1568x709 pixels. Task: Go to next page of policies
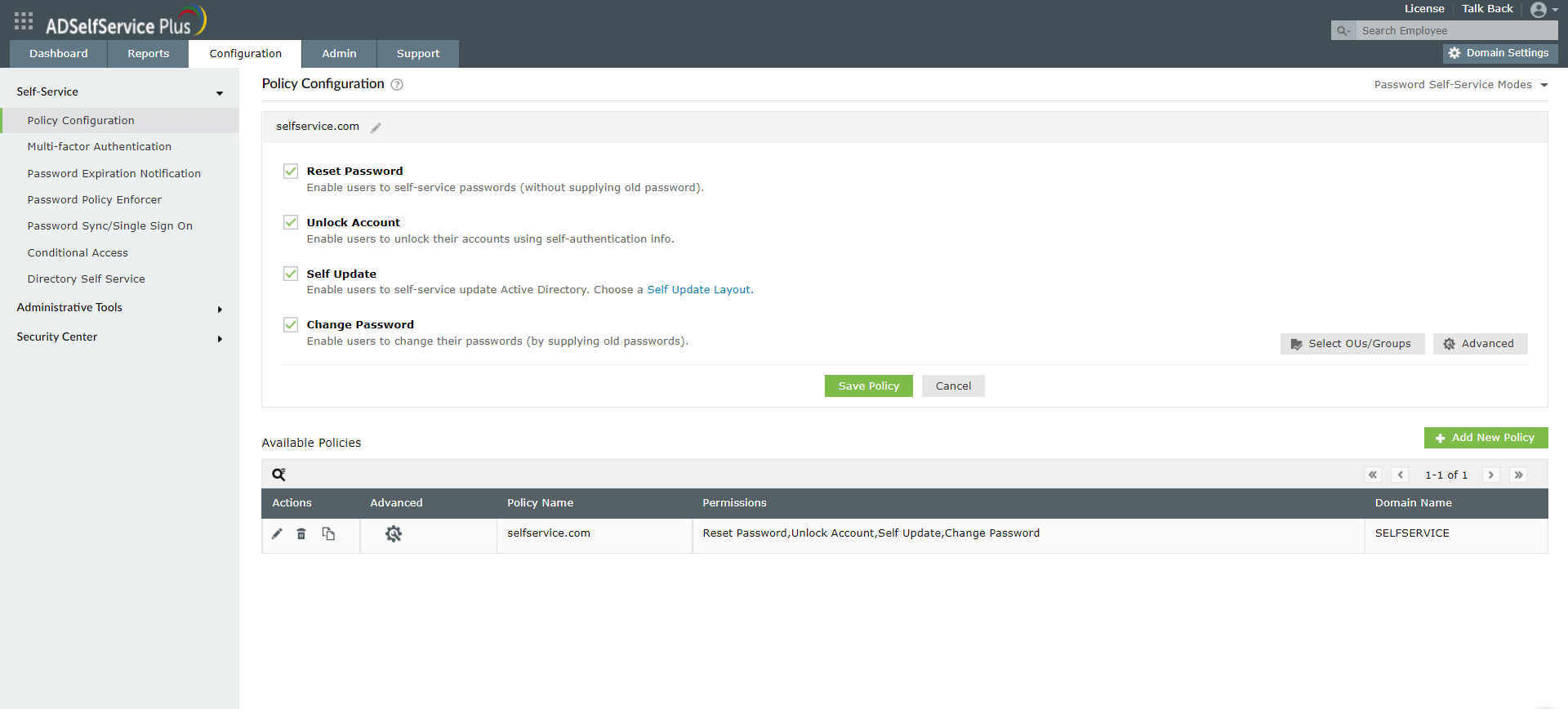tap(1491, 475)
